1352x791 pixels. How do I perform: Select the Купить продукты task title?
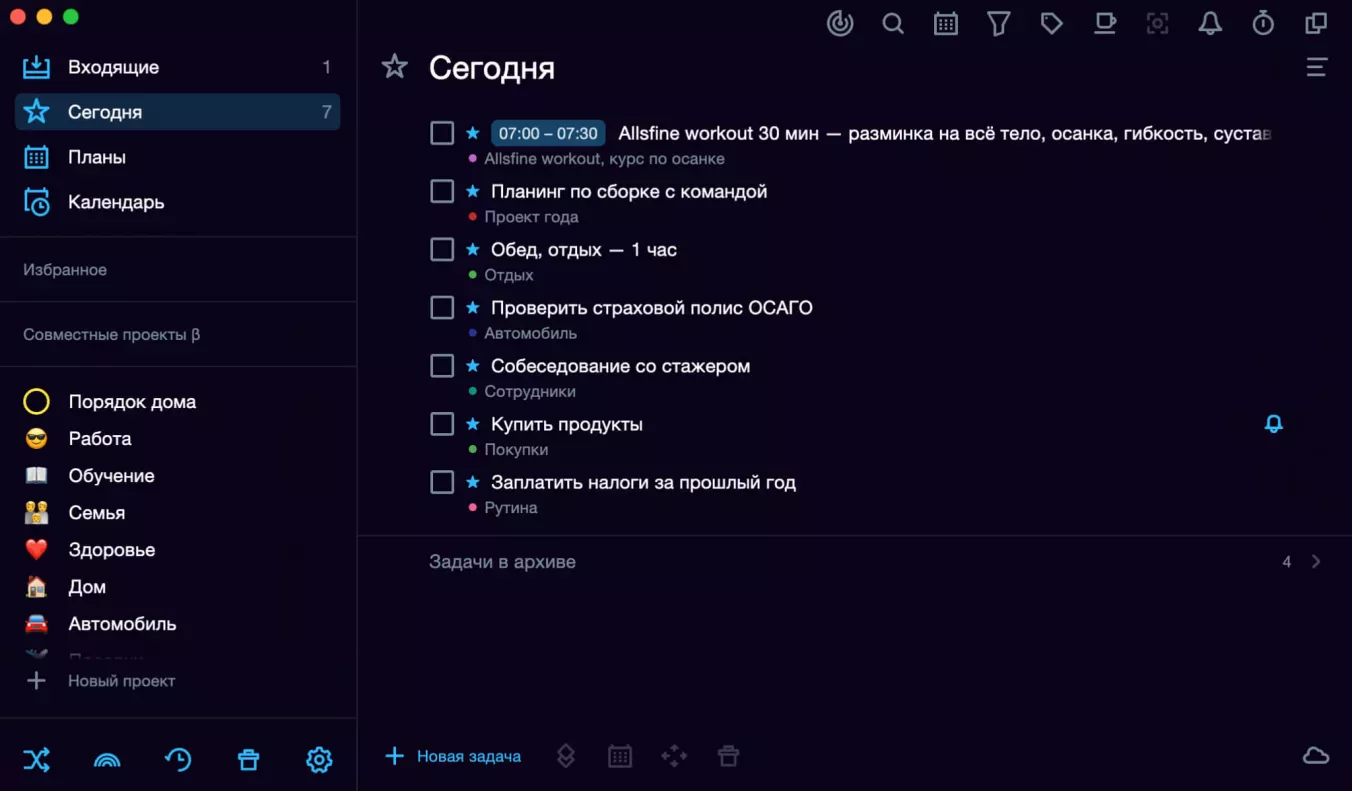(x=567, y=424)
